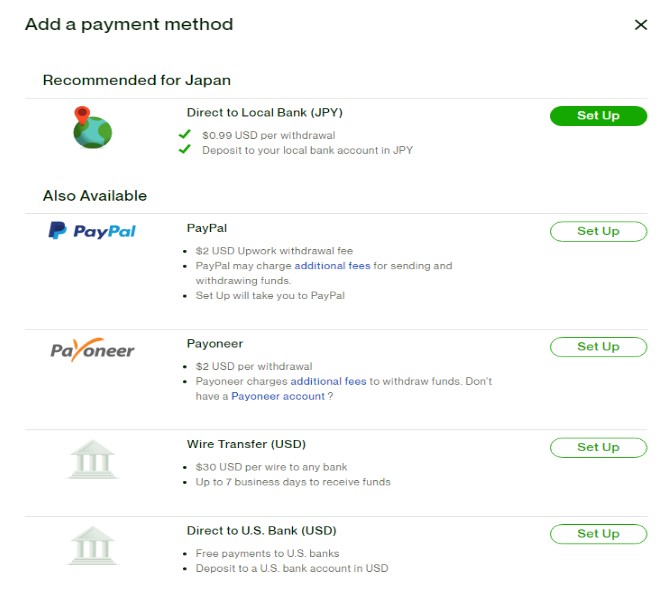Close the Add a payment method dialog

tap(640, 25)
